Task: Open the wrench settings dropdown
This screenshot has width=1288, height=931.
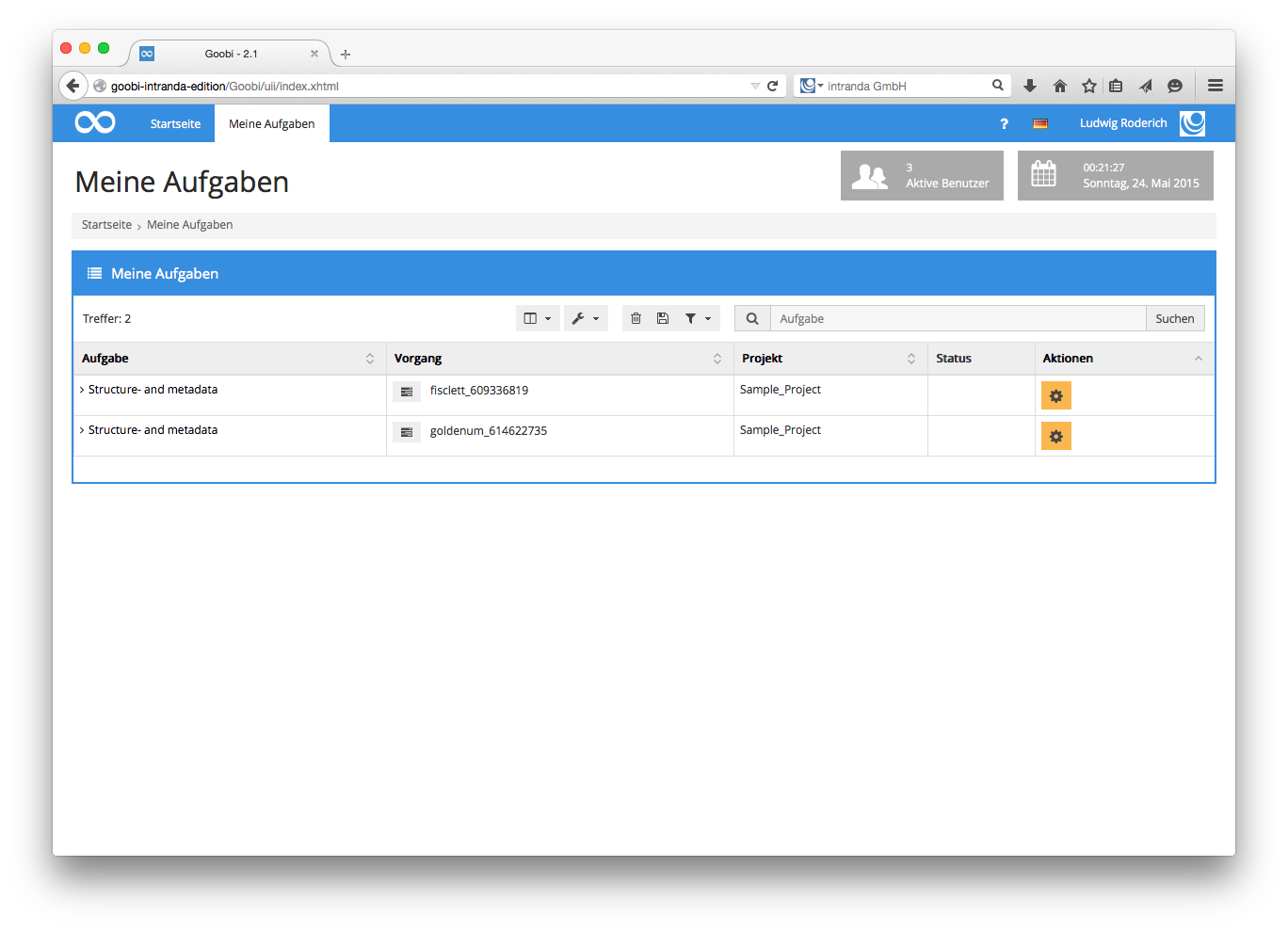Action: (x=586, y=318)
